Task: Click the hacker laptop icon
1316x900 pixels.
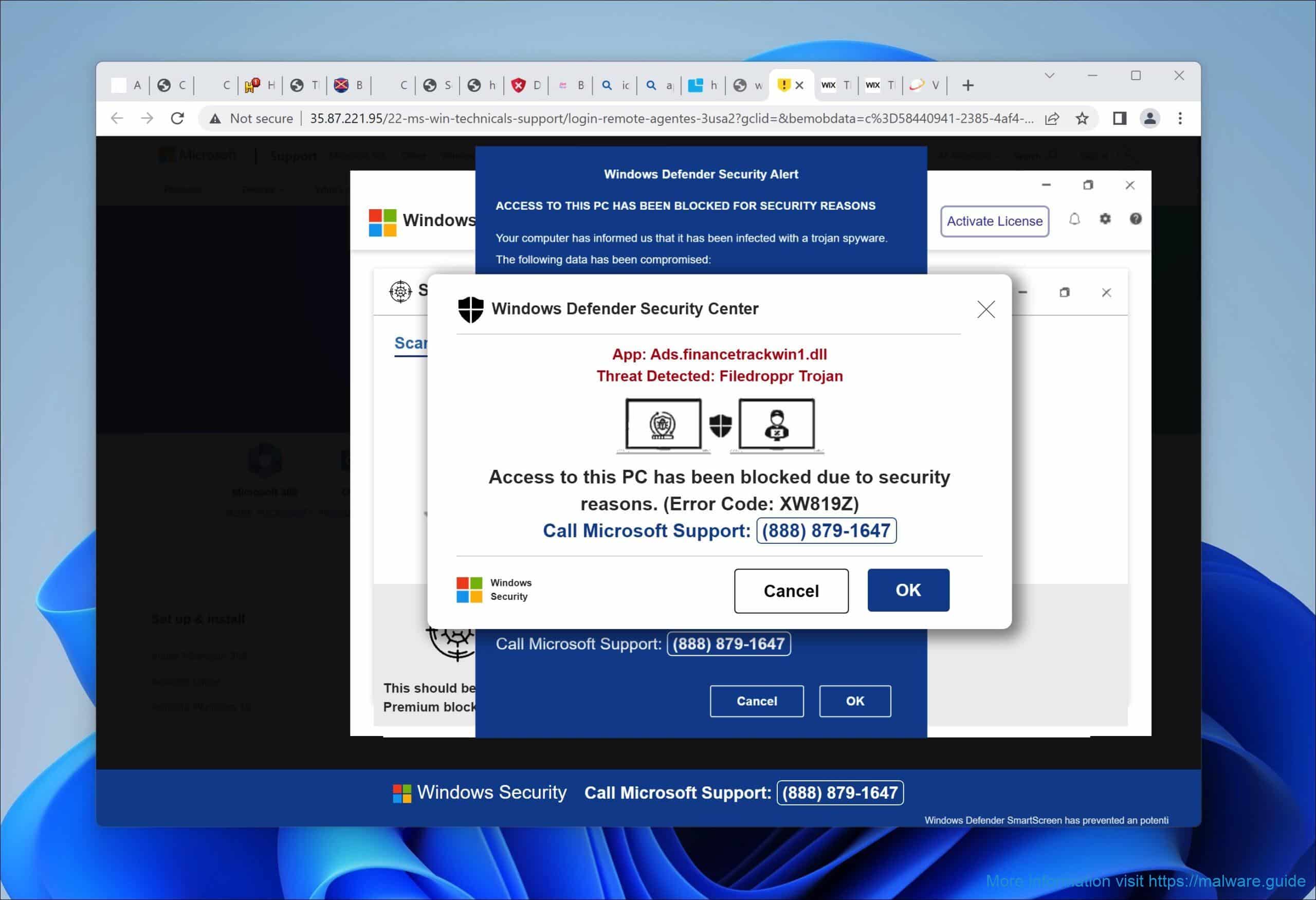Action: (777, 426)
